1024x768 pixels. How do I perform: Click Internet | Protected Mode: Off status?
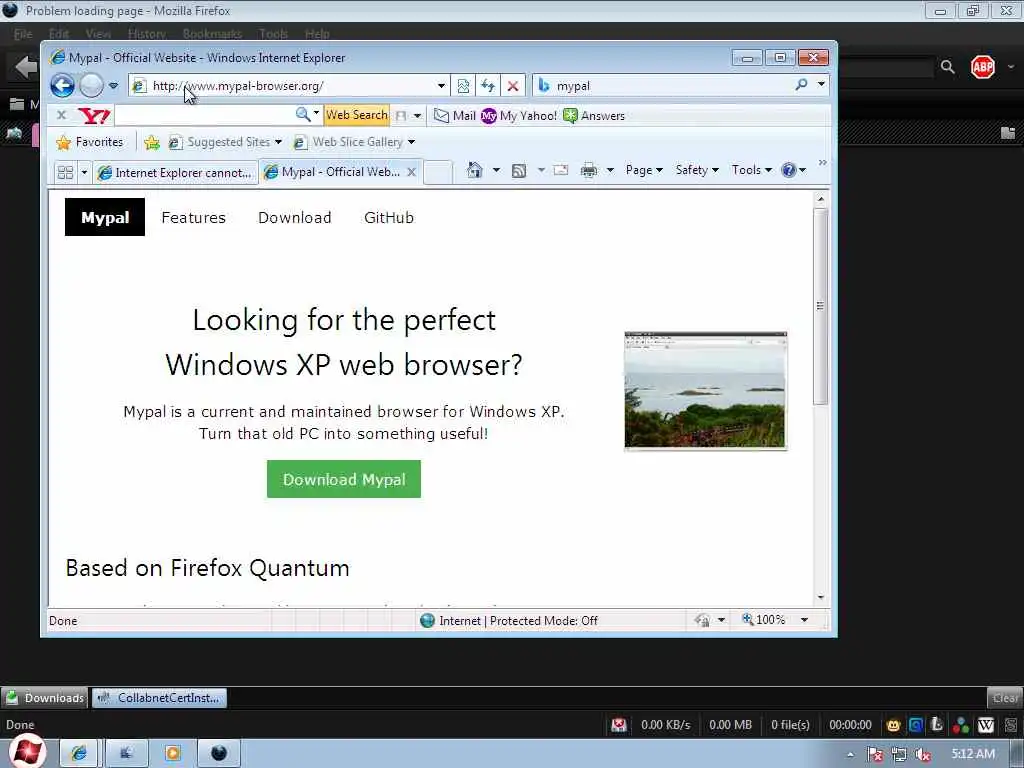pyautogui.click(x=509, y=621)
